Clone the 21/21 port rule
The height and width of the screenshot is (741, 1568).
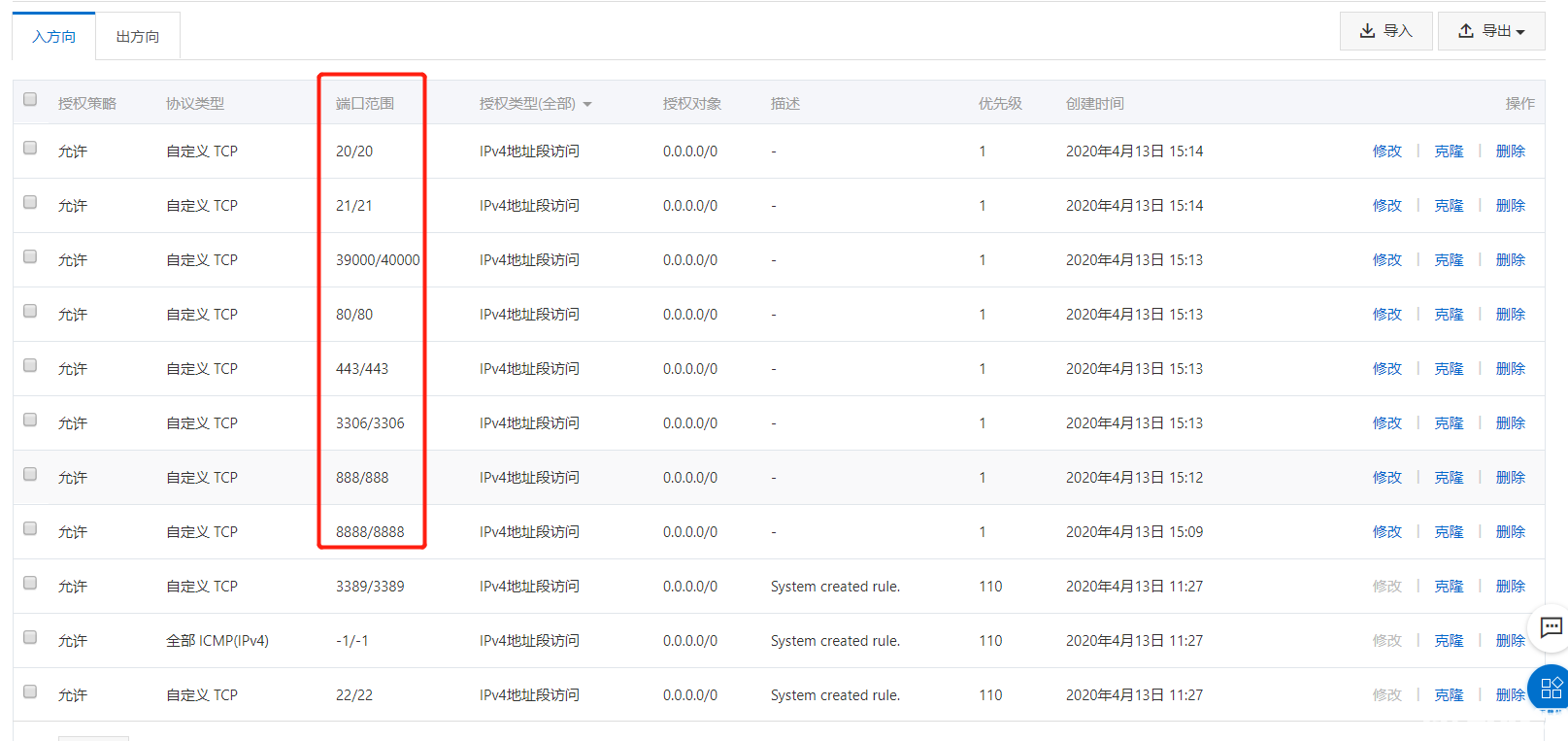[x=1449, y=205]
